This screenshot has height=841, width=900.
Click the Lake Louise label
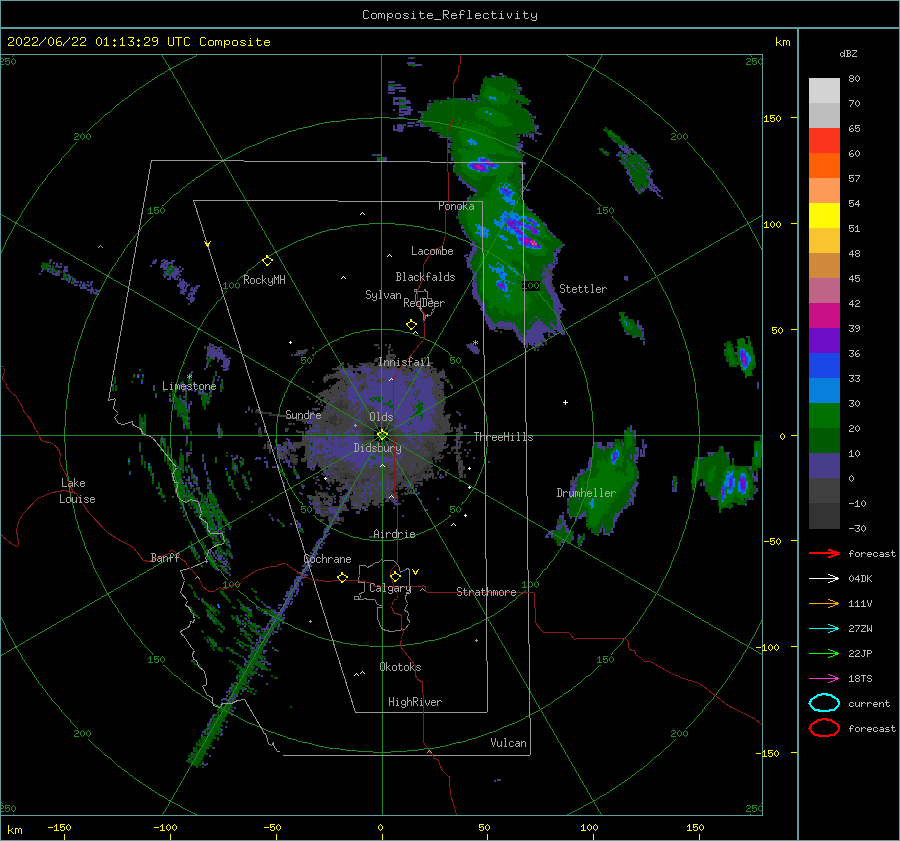(x=77, y=491)
